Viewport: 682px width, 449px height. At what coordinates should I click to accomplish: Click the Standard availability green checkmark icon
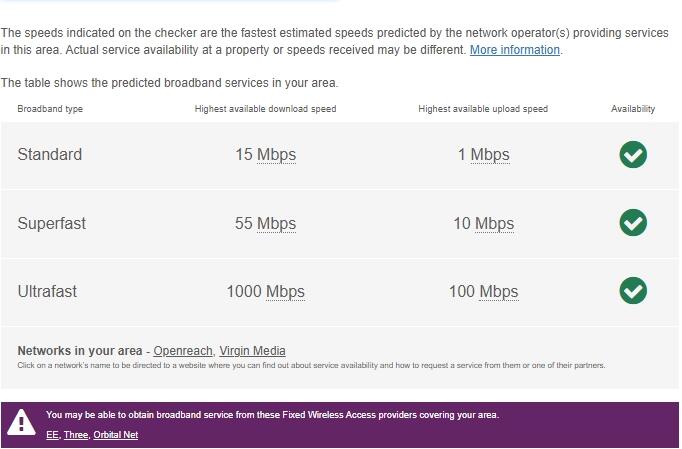point(633,154)
